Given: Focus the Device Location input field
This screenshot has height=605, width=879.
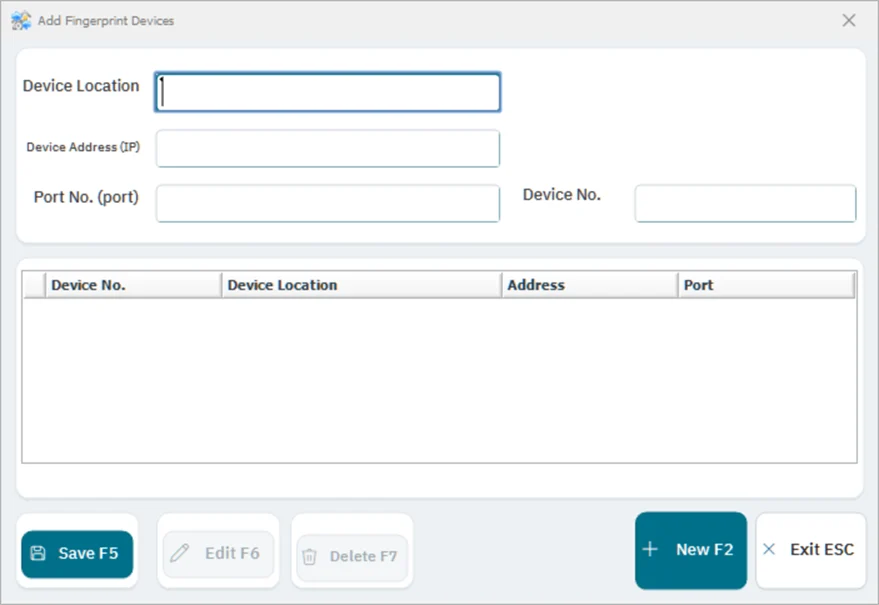Looking at the screenshot, I should [x=327, y=92].
